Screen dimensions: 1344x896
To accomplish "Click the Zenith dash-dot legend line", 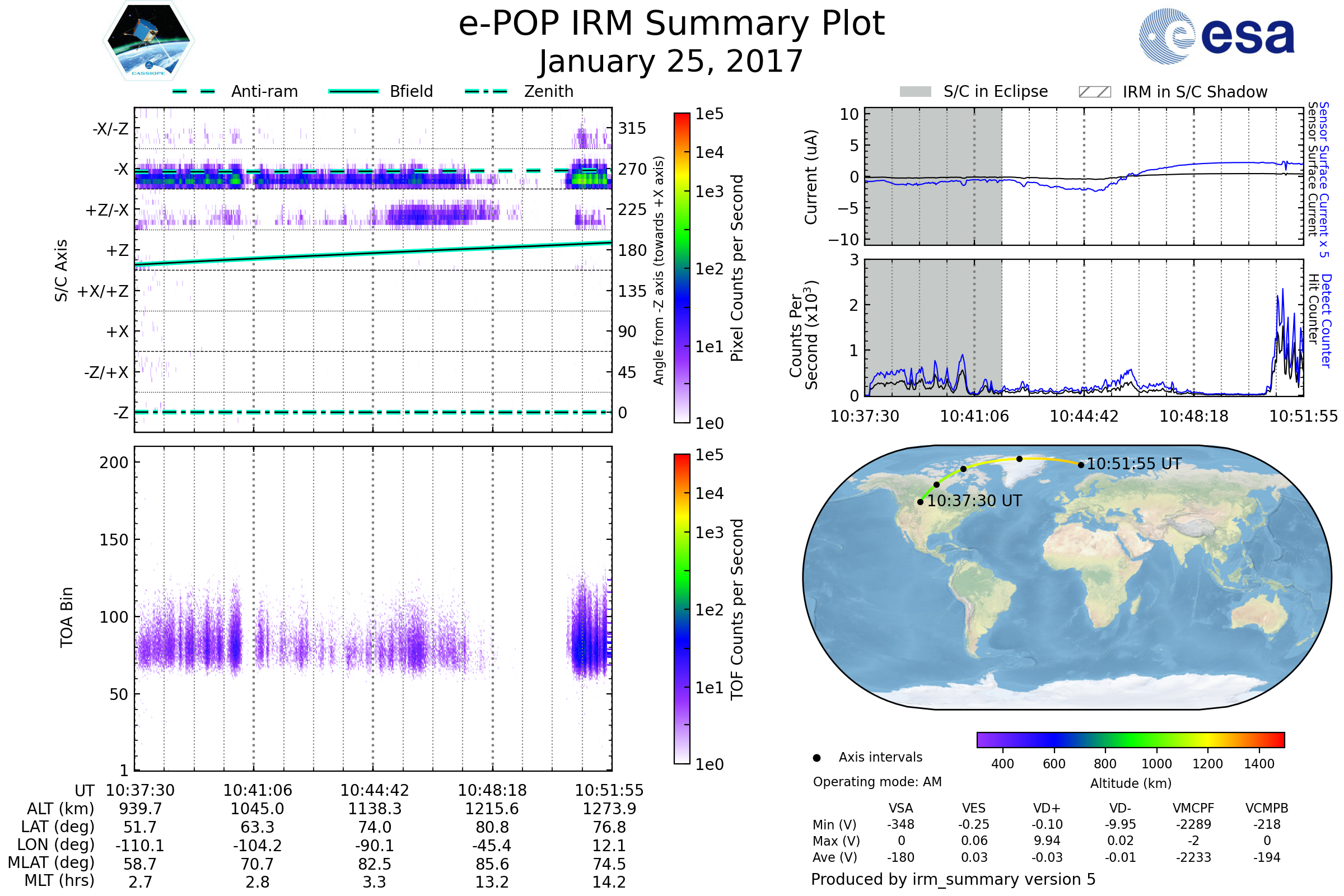I will coord(486,91).
